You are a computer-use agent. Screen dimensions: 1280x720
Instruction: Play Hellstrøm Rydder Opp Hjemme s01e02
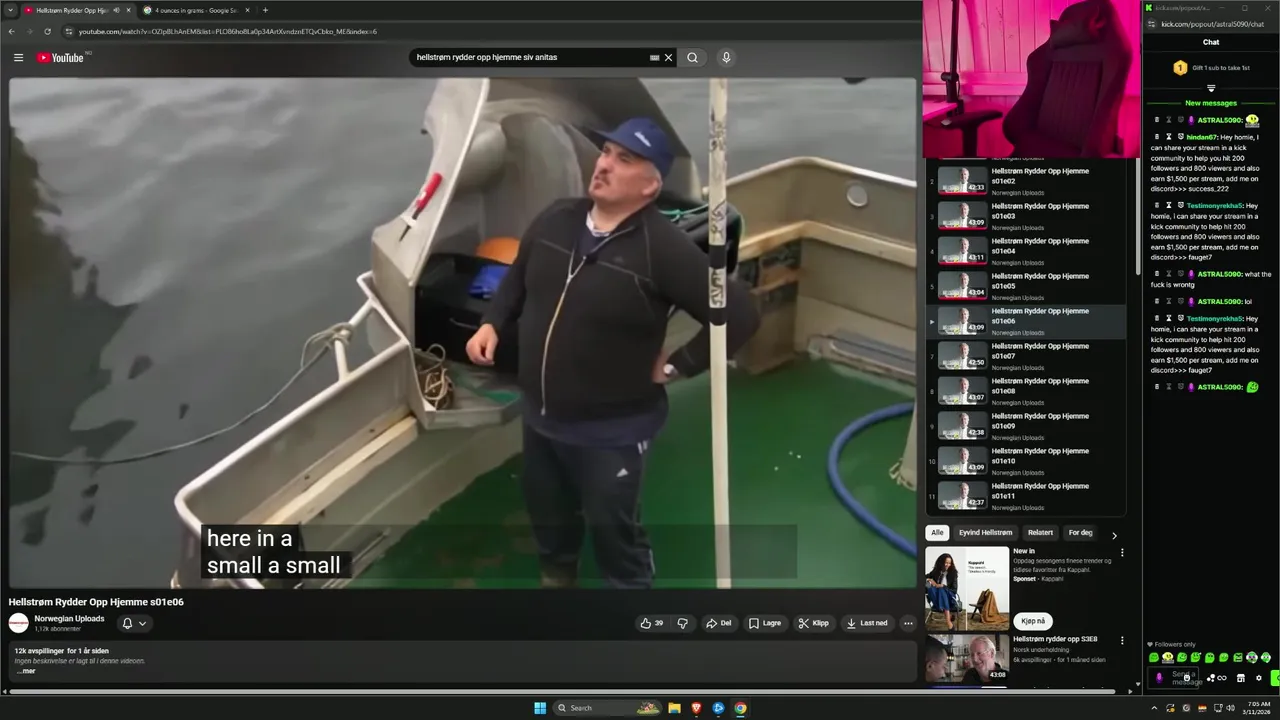(x=1027, y=181)
